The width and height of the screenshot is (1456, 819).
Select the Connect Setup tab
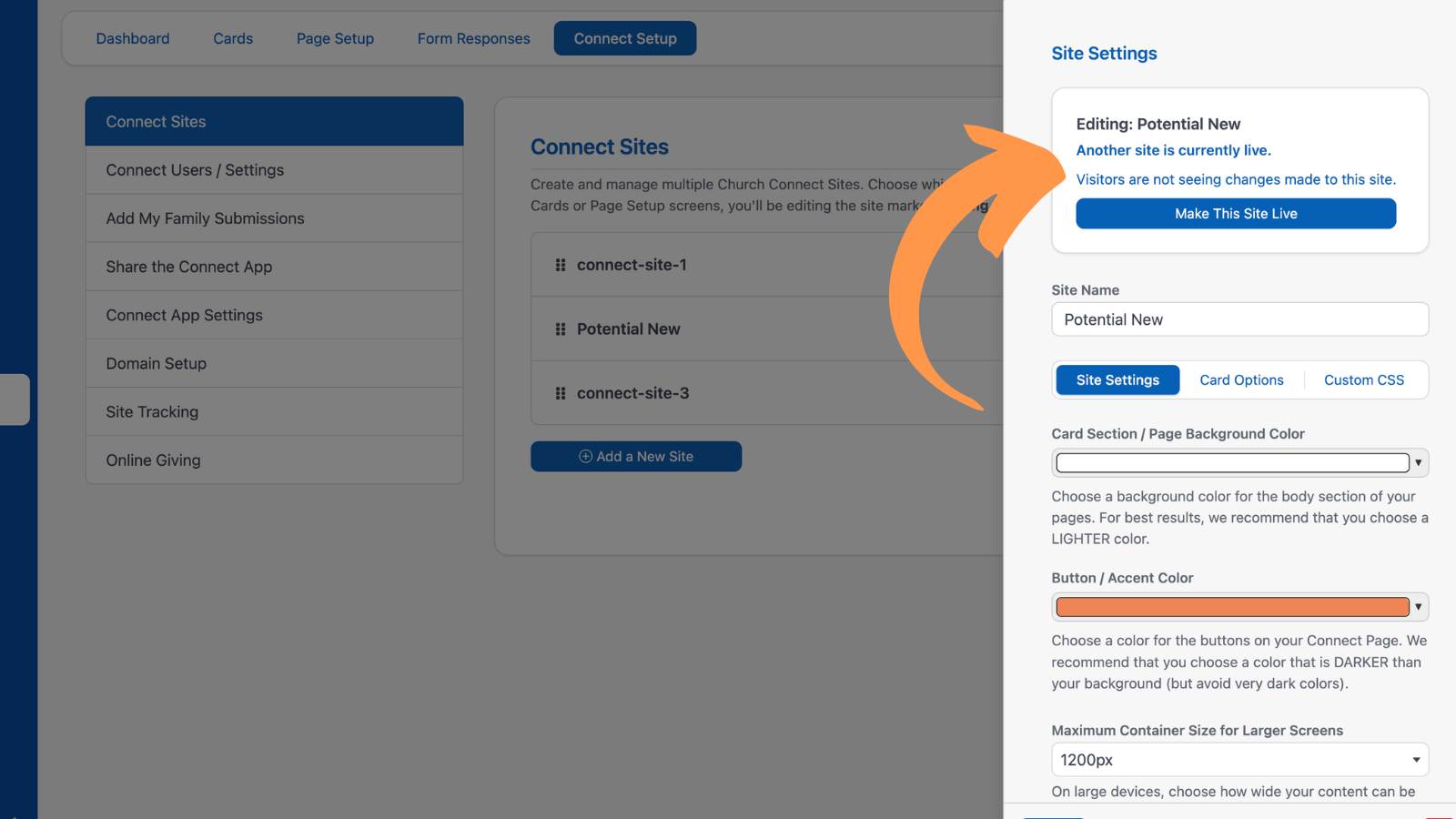(x=625, y=38)
